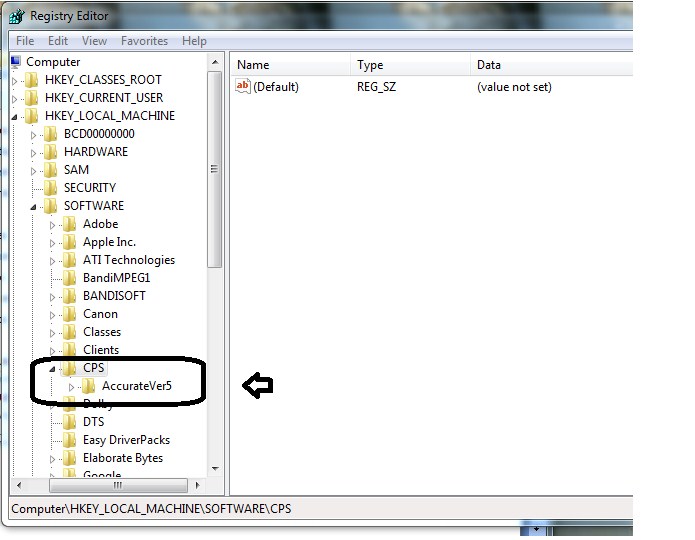Collapse the SOFTWARE key
Viewport: 695px width, 540px height.
click(34, 206)
